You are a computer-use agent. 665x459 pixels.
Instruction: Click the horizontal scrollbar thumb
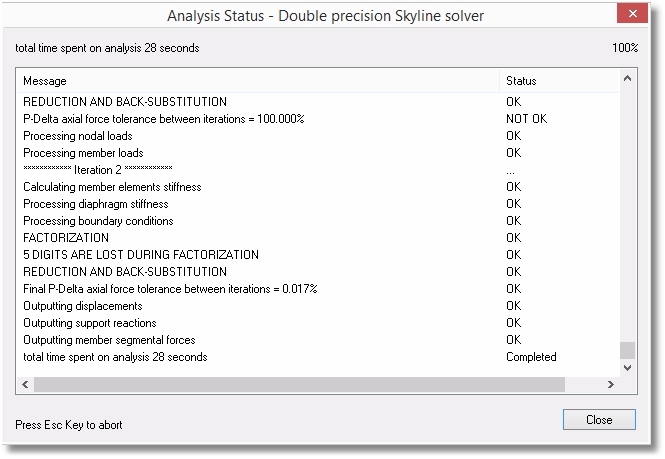[x=292, y=384]
